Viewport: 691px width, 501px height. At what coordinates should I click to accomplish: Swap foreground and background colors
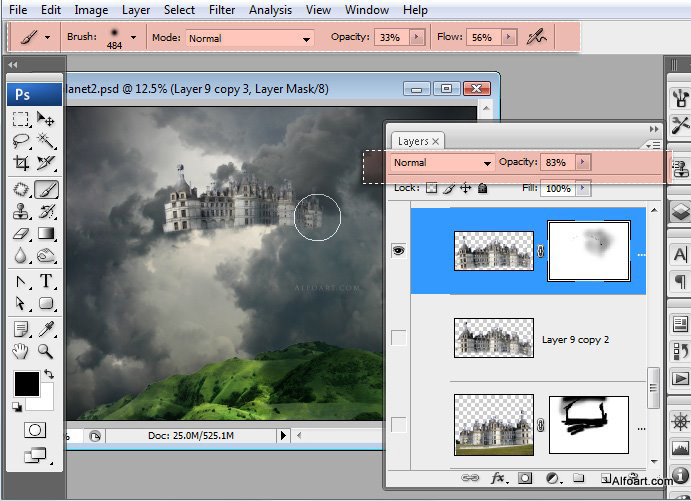pyautogui.click(x=48, y=374)
